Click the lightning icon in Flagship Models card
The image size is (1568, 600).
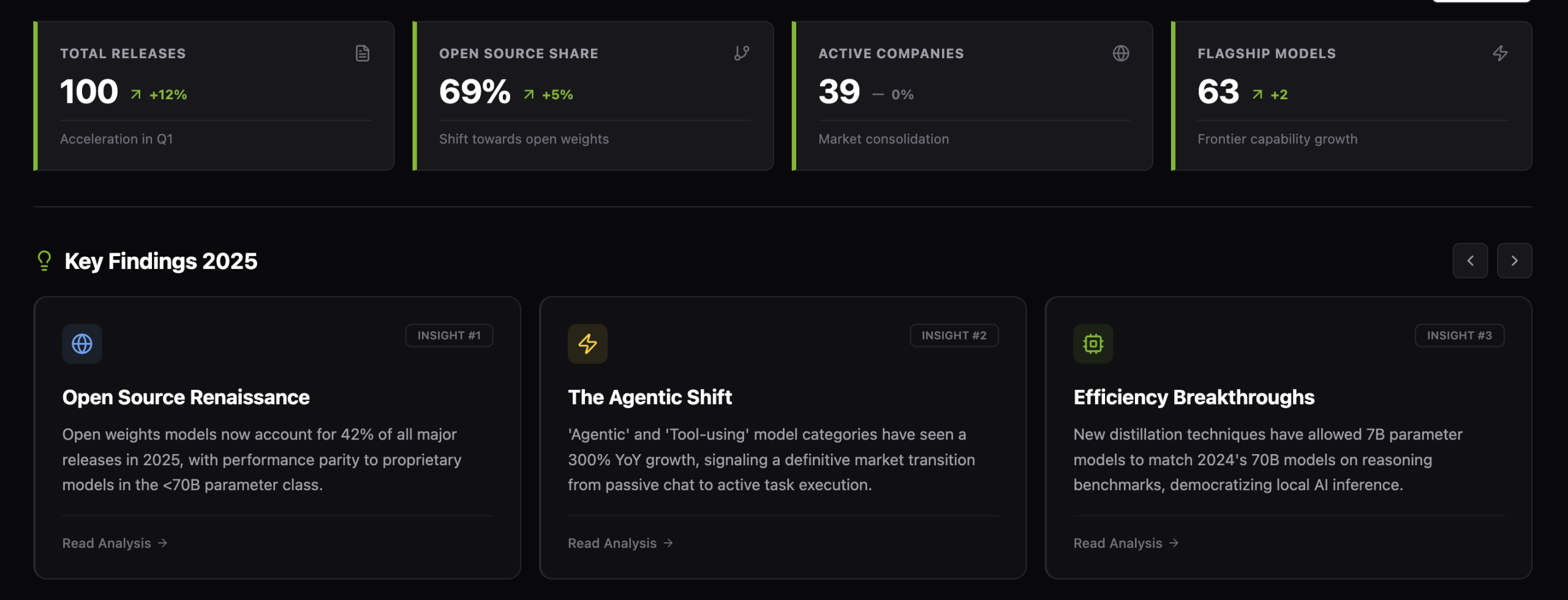[1500, 53]
